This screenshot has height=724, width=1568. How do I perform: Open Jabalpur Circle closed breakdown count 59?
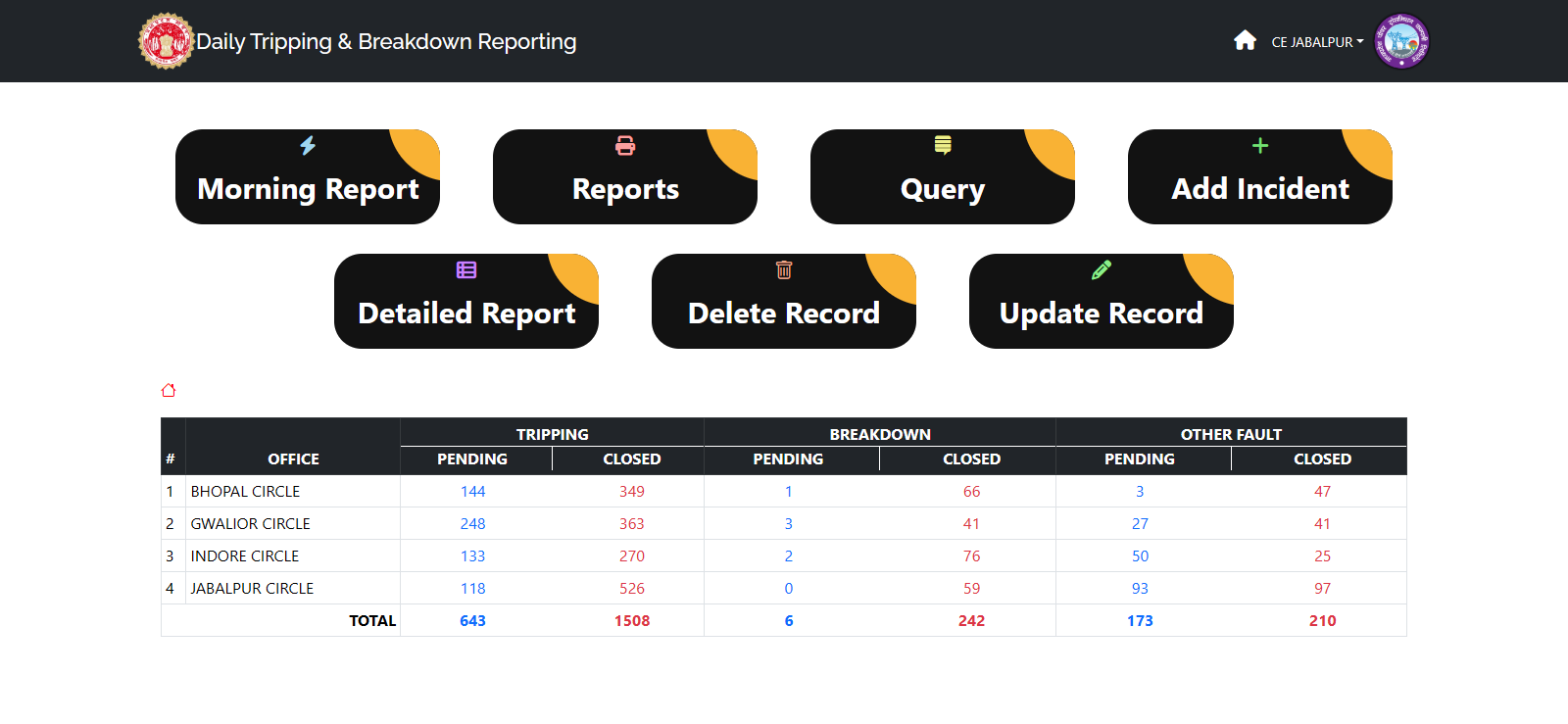tap(971, 589)
